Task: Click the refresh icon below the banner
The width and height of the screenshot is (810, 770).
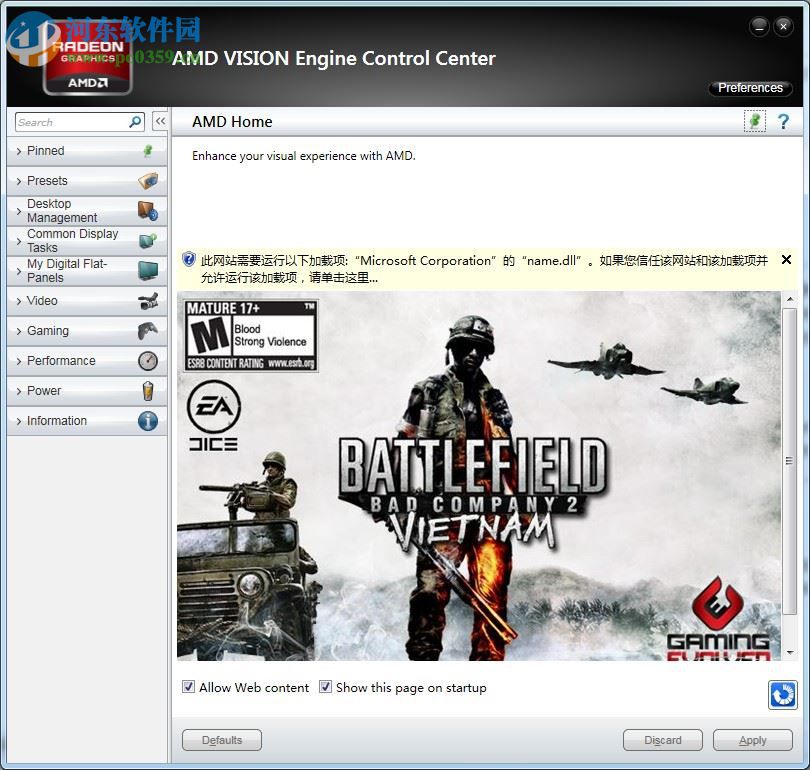Action: (x=783, y=694)
